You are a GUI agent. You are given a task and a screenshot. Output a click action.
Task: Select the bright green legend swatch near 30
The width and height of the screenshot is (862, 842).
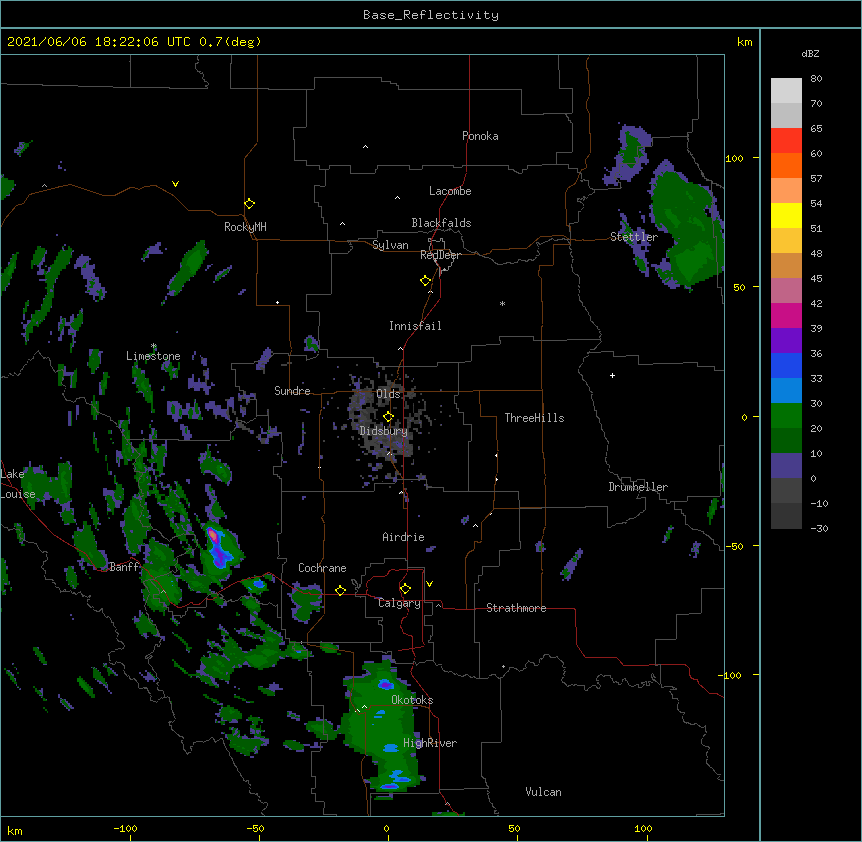click(786, 416)
